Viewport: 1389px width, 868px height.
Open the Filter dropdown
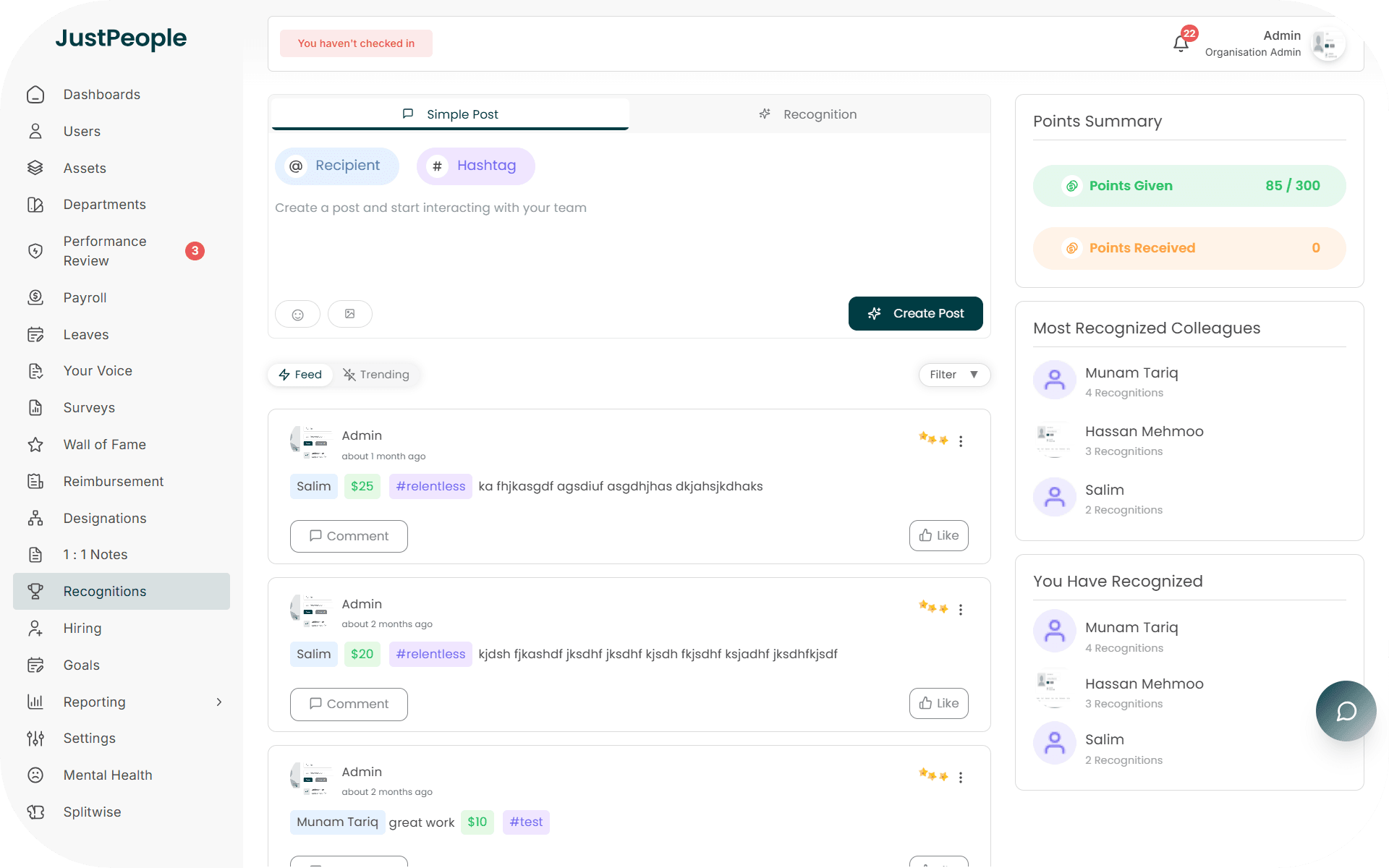(954, 375)
